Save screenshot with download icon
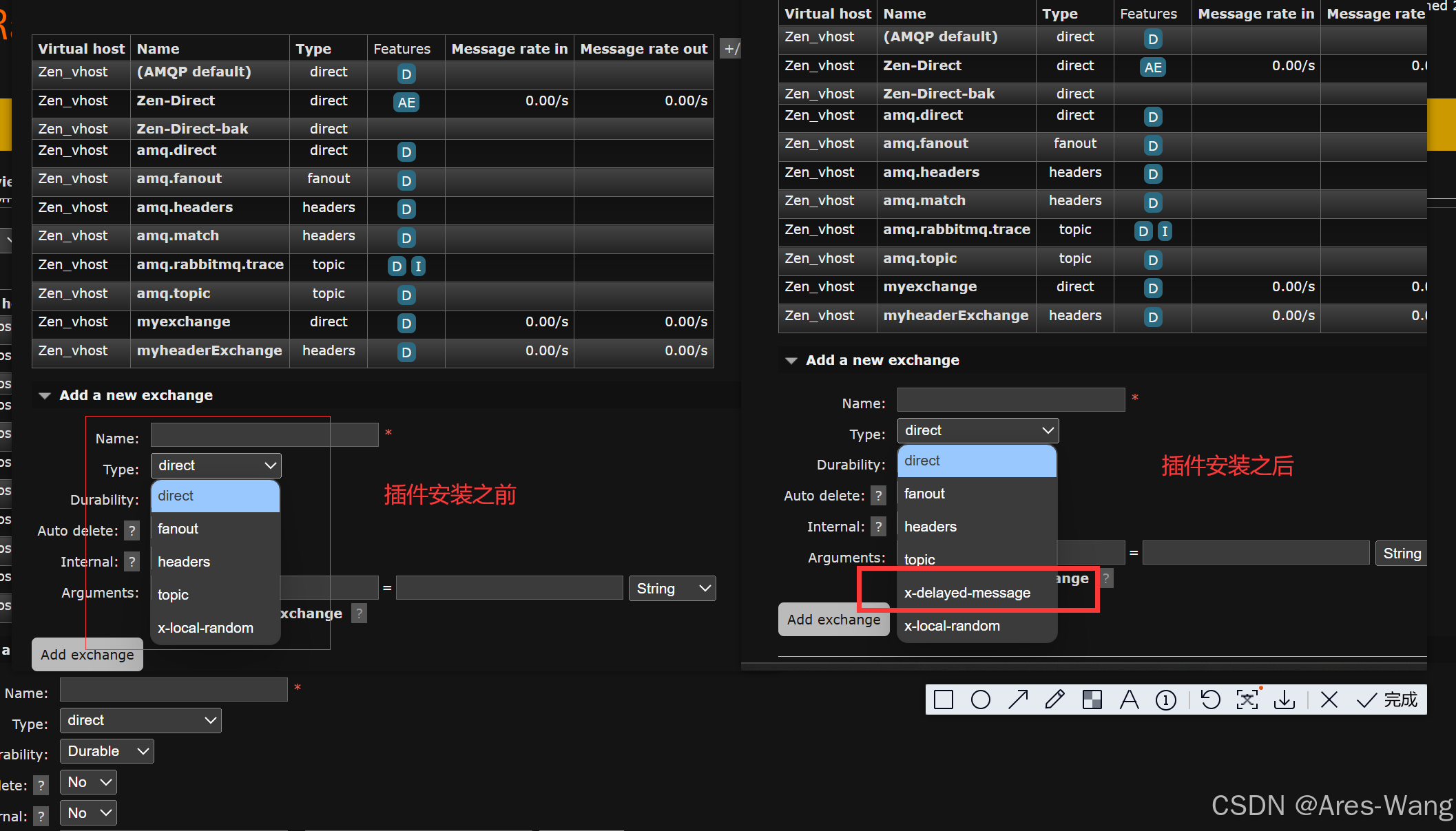 click(1285, 700)
